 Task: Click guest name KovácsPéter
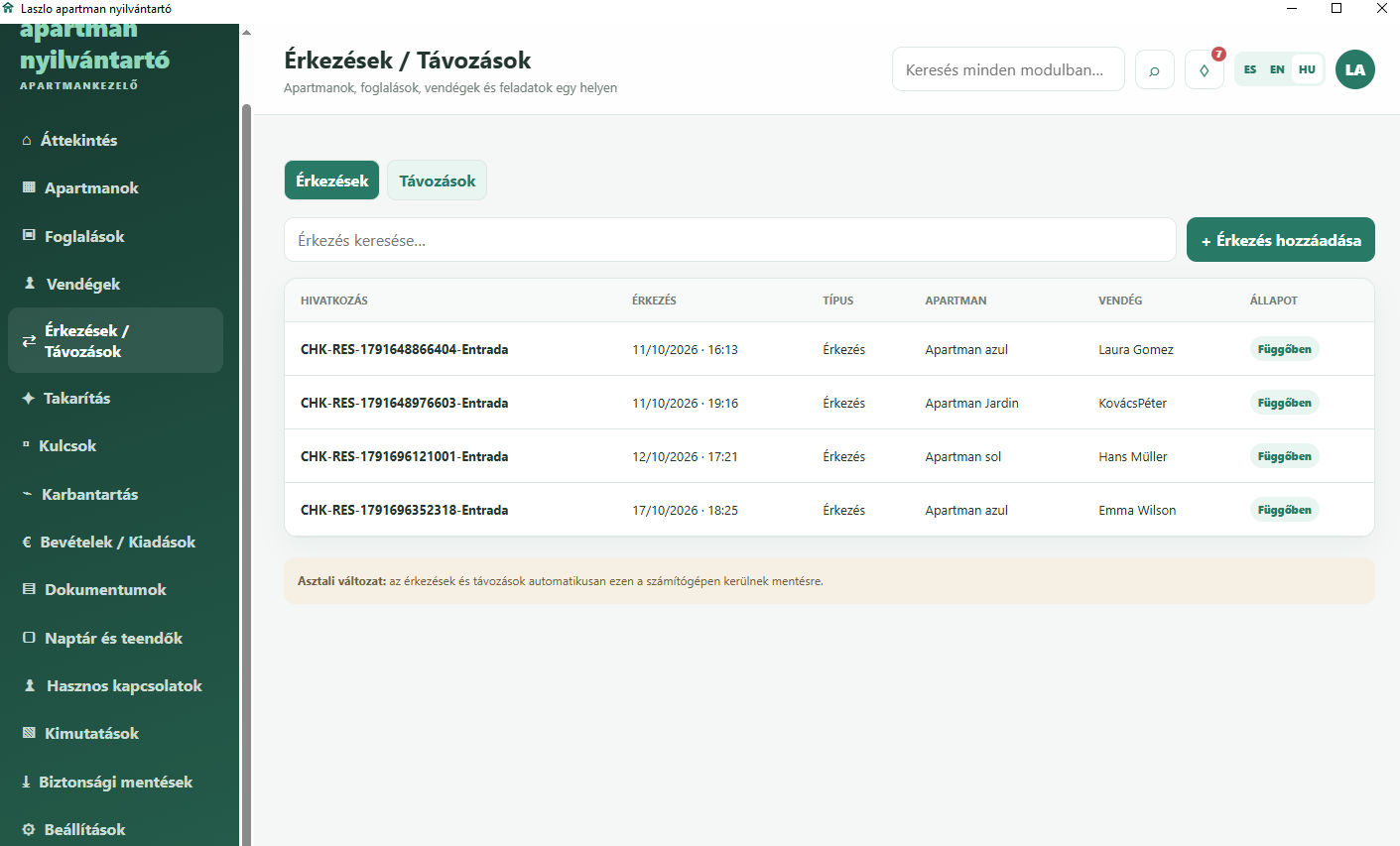pos(1132,404)
